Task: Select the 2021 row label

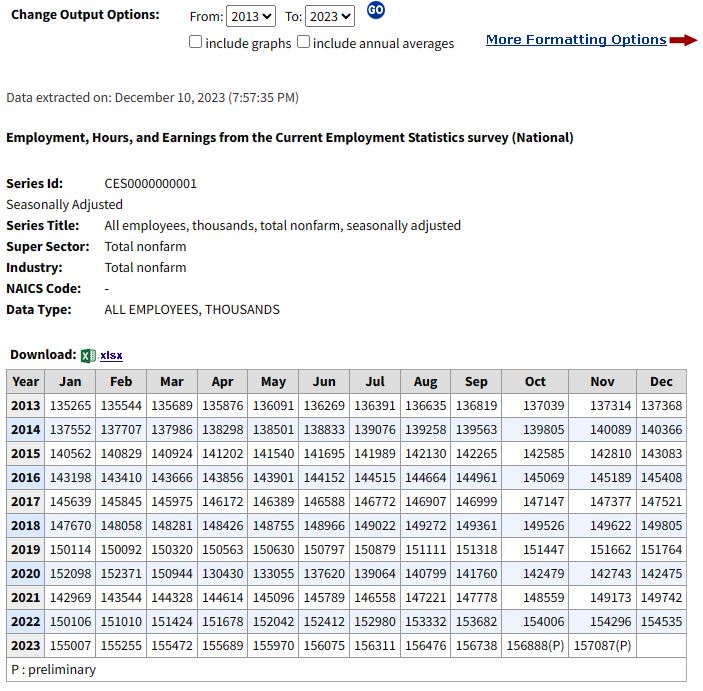Action: (26, 597)
